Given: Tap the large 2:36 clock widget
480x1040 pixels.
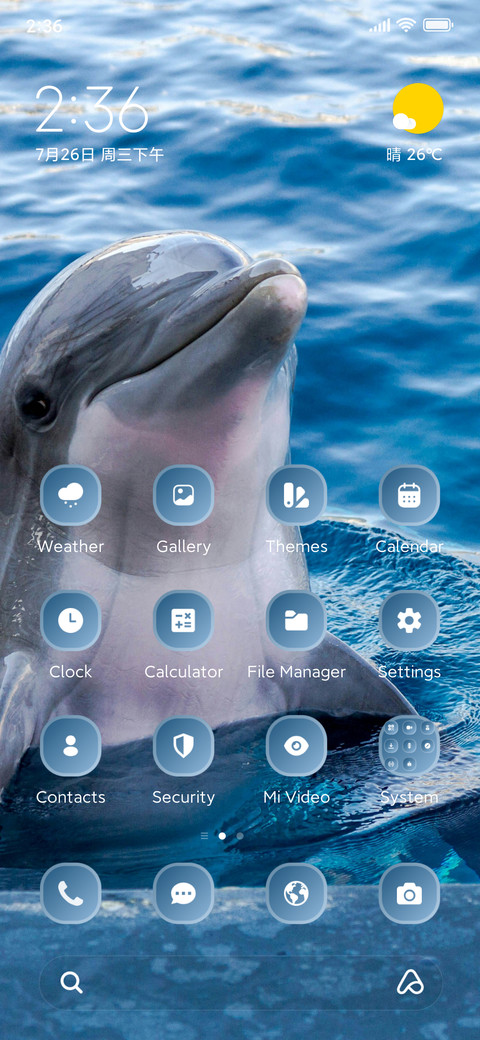Looking at the screenshot, I should click(x=91, y=109).
